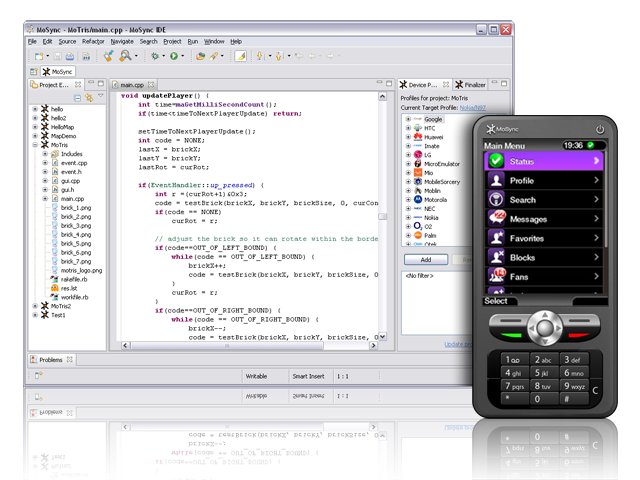Open the Run configurations dropdown arrow
The width and height of the screenshot is (640, 480).
tap(182, 56)
